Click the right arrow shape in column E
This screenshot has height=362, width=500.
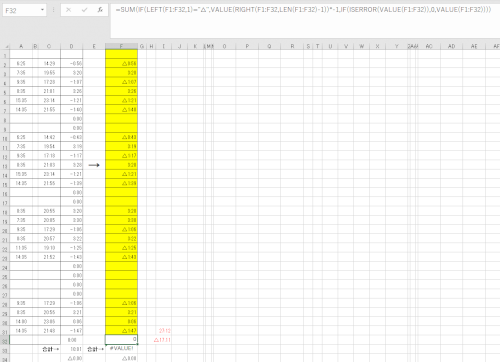pos(94,165)
